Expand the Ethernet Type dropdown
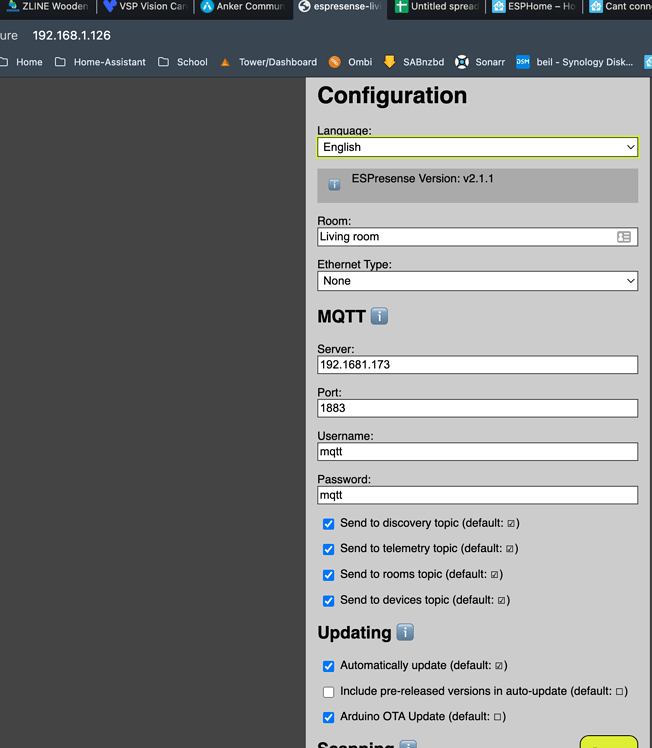 pos(477,281)
